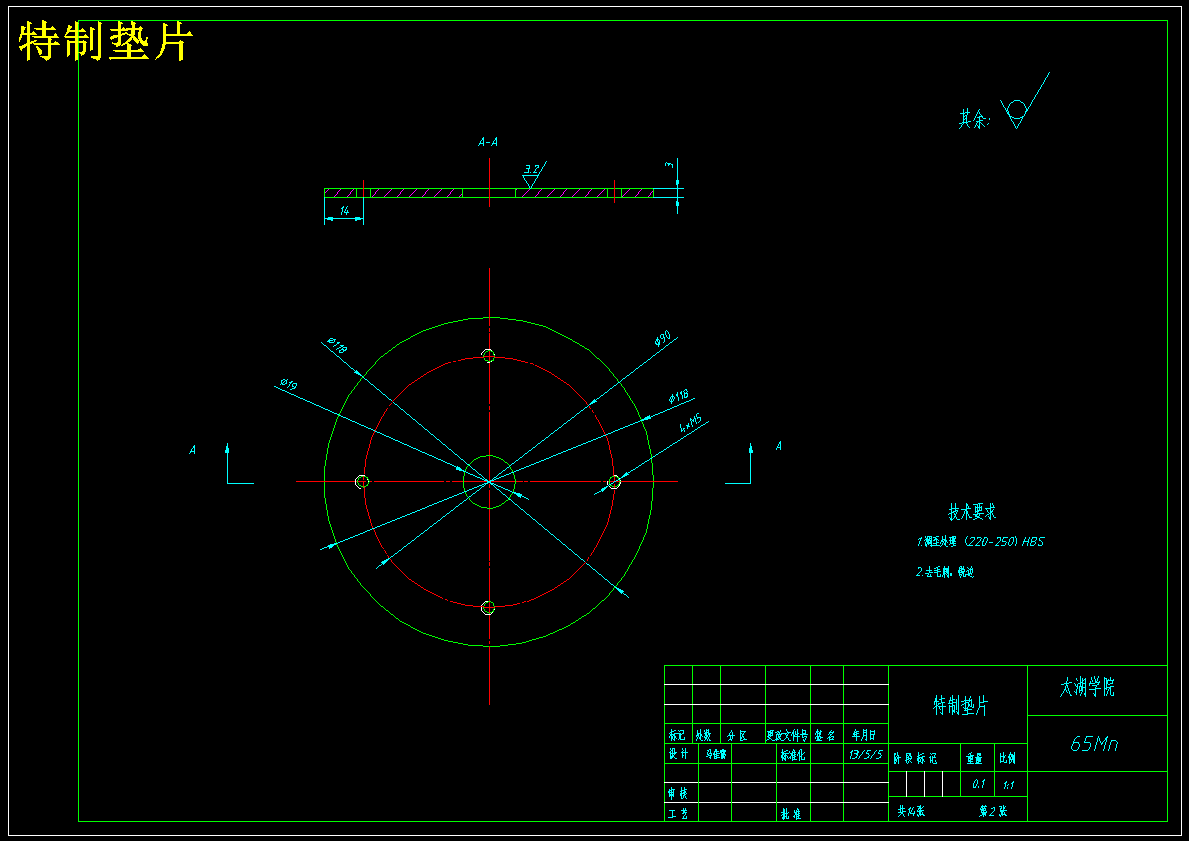Select the 重量 column header
1189x841 pixels.
click(974, 758)
